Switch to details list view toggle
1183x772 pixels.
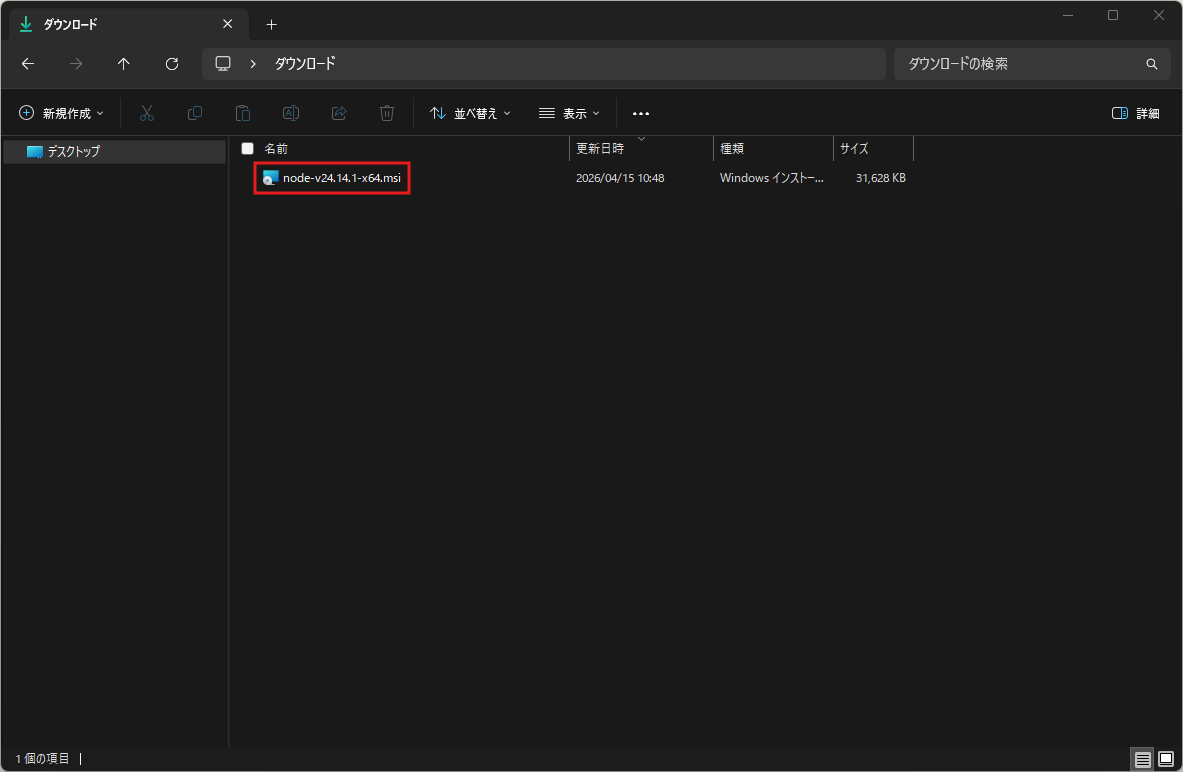tap(1143, 759)
